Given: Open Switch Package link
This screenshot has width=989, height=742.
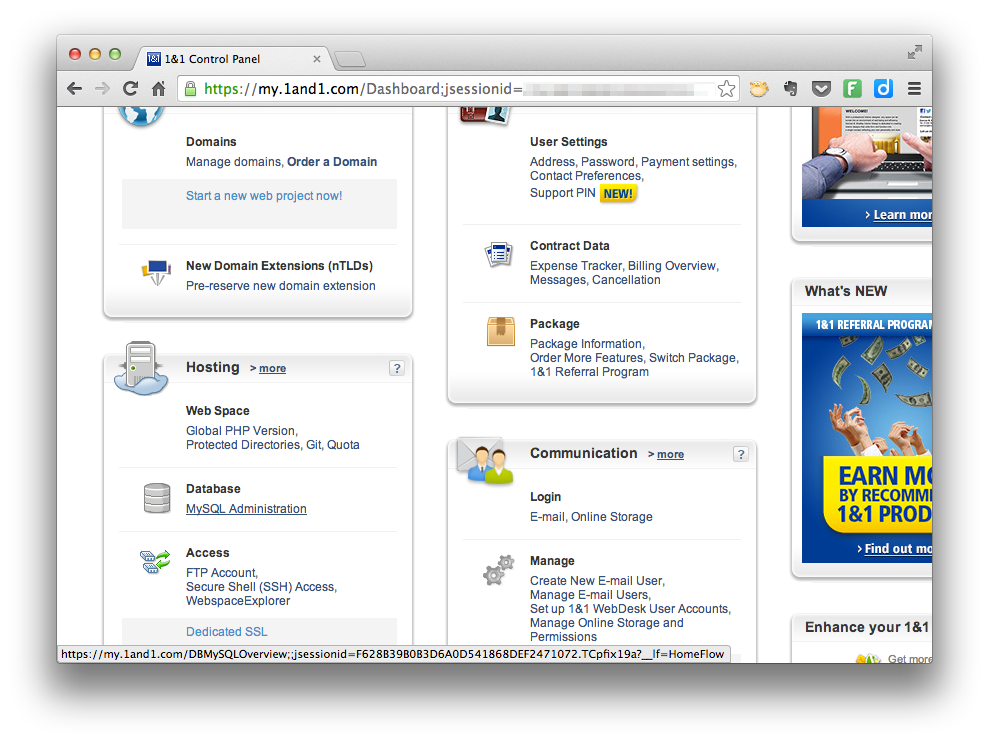Looking at the screenshot, I should [x=693, y=358].
